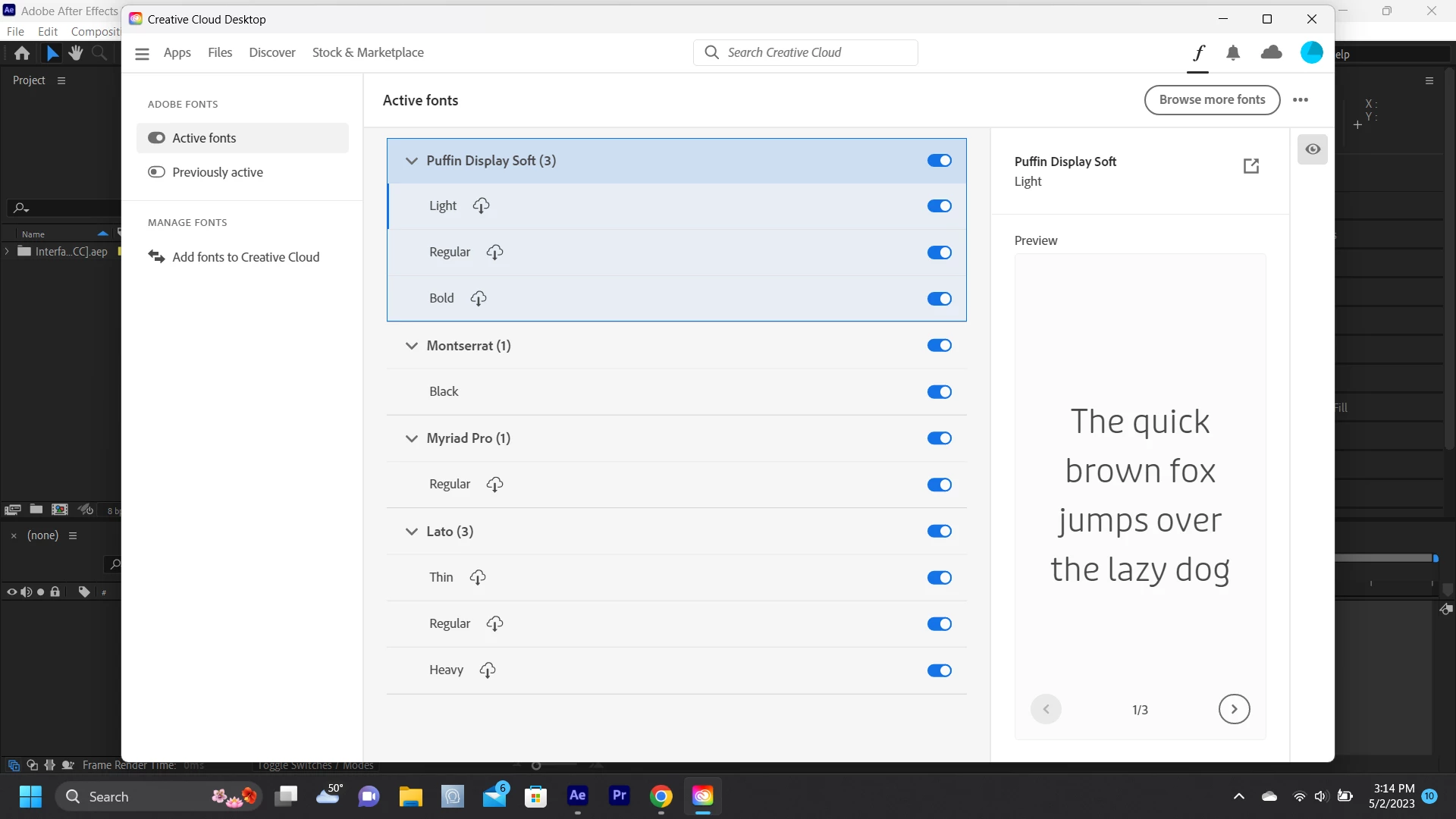This screenshot has height=819, width=1456.
Task: Open the hamburger menu icon
Action: 142,54
